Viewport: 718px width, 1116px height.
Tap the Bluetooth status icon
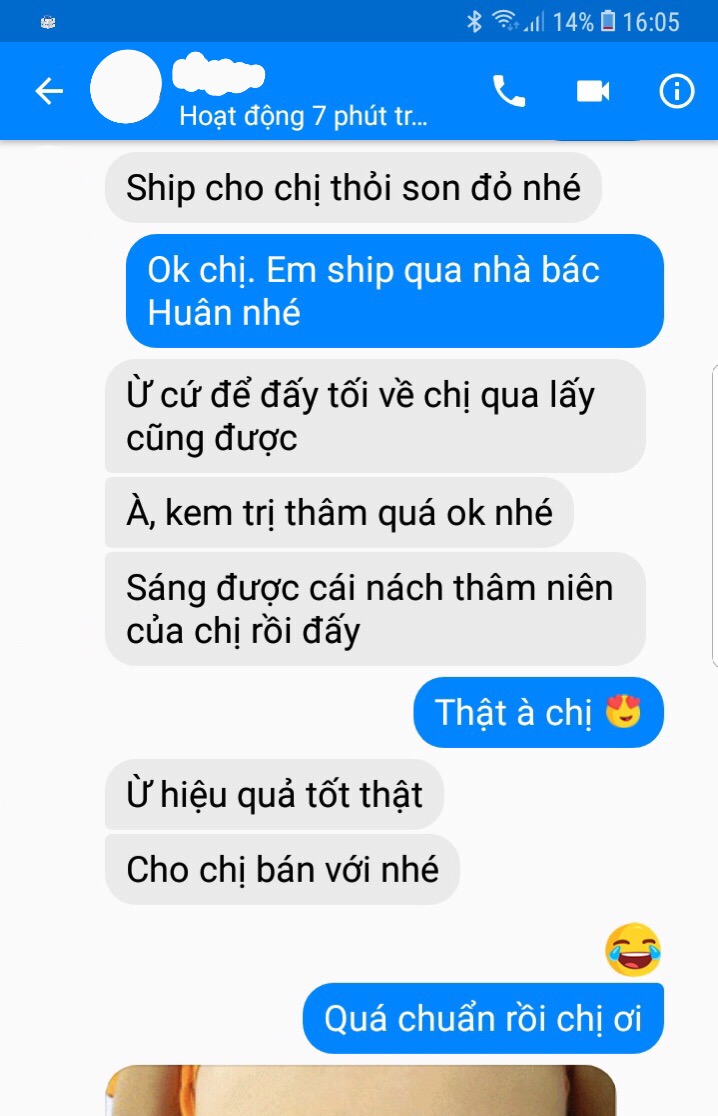point(474,21)
